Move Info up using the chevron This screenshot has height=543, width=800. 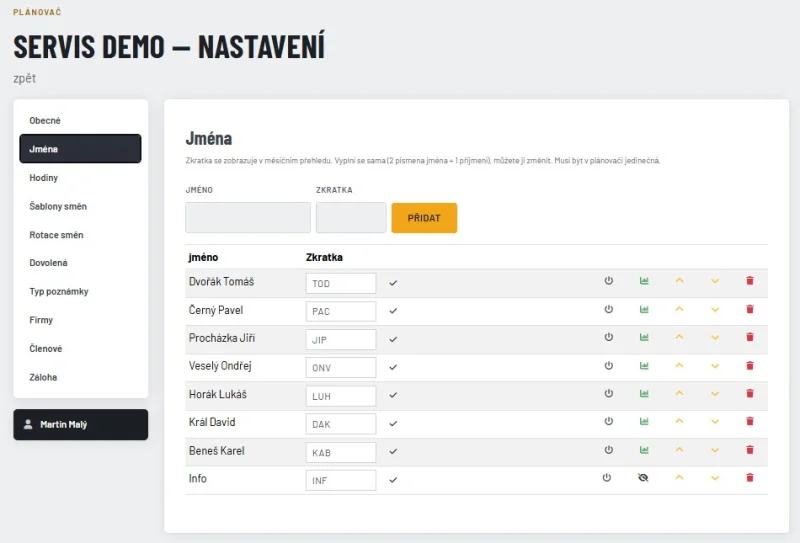(679, 478)
